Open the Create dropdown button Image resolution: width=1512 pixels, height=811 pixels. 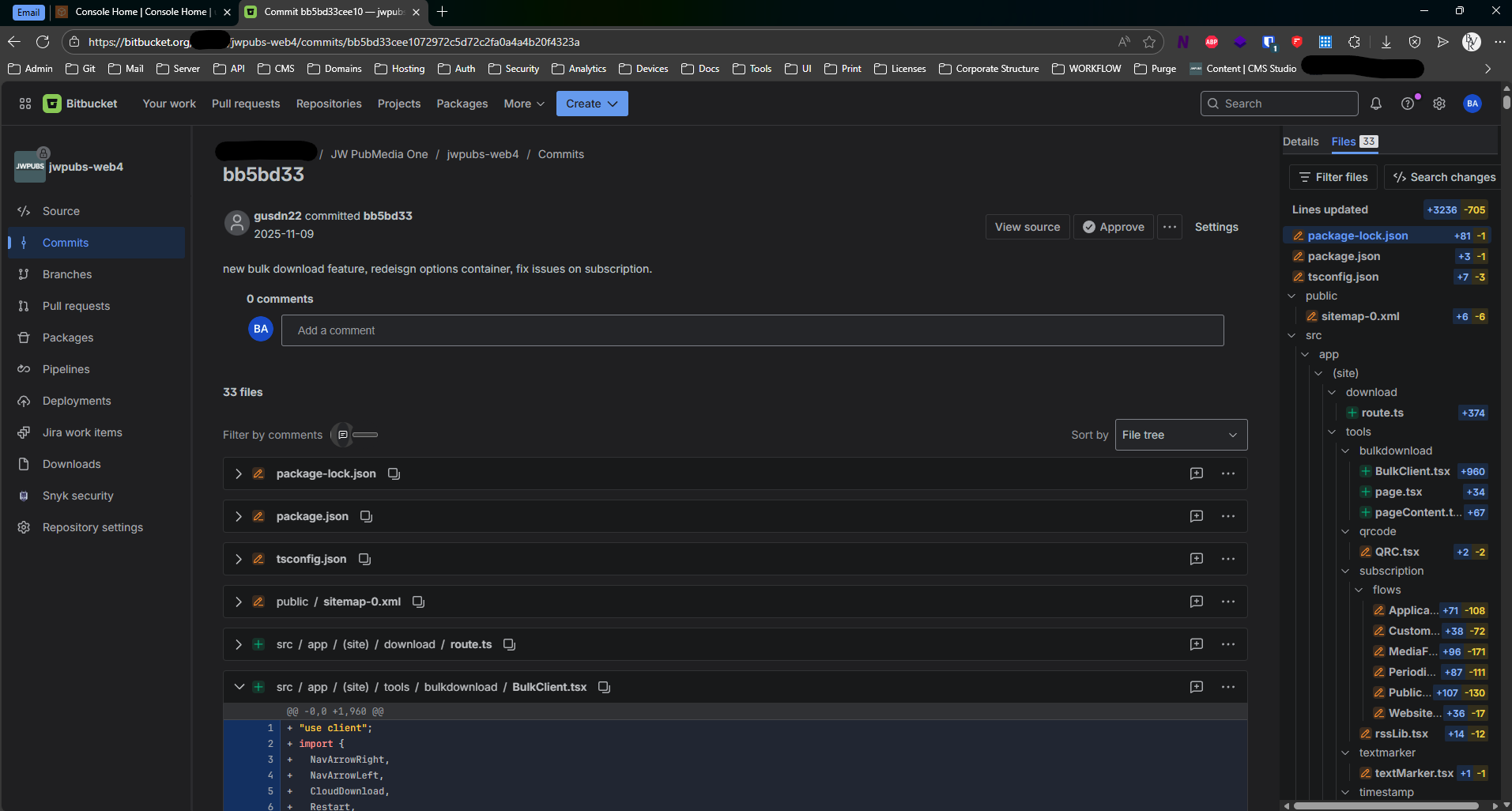tap(591, 104)
